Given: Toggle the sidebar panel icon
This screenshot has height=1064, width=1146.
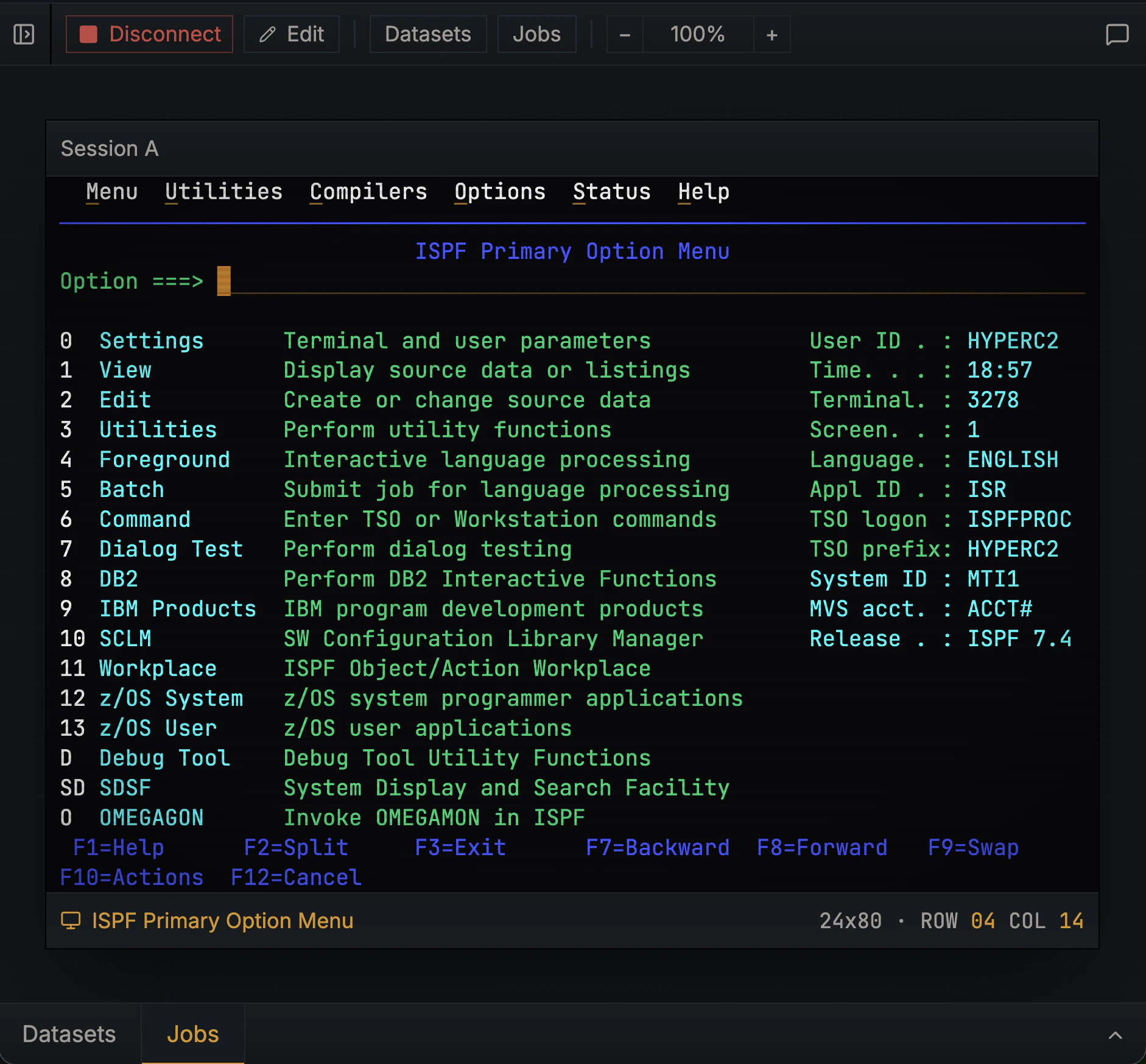Looking at the screenshot, I should point(24,34).
